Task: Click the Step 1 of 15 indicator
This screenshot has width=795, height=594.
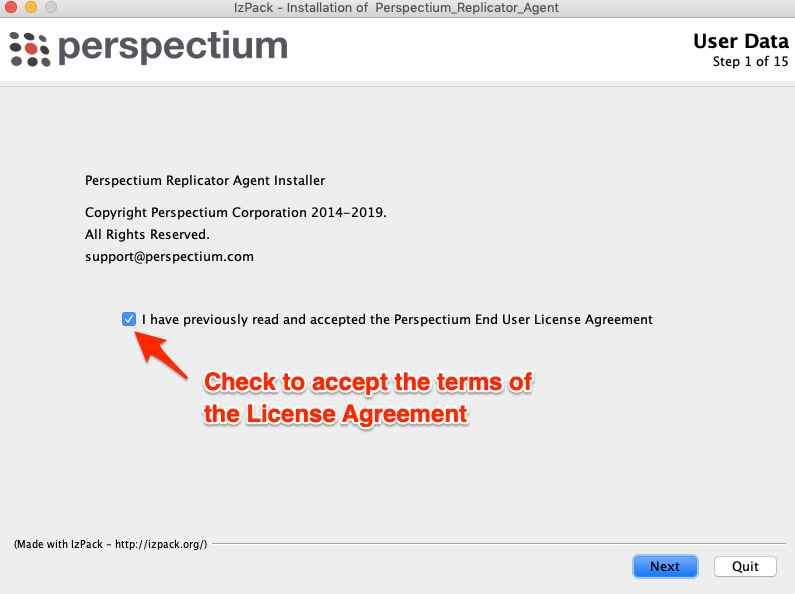Action: click(750, 62)
